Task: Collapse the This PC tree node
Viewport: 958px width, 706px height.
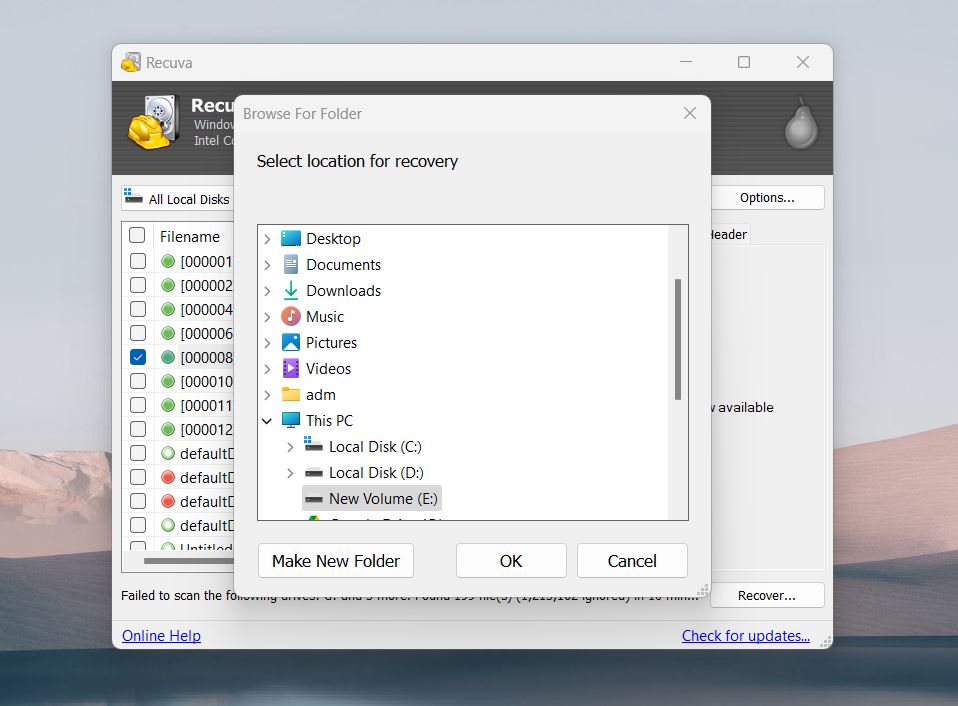Action: [x=267, y=421]
